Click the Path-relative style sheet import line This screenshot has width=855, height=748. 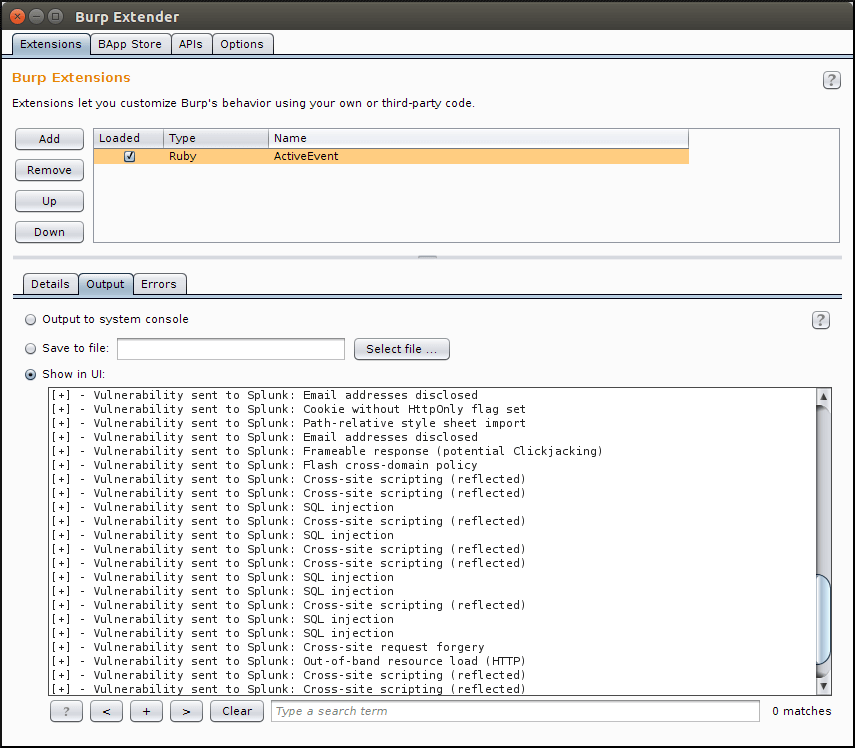coord(288,423)
